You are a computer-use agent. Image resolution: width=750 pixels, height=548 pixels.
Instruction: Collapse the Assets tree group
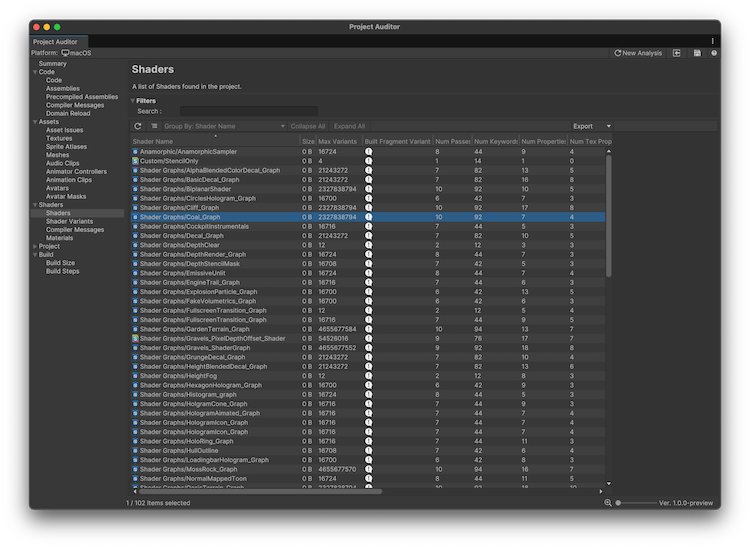click(35, 121)
